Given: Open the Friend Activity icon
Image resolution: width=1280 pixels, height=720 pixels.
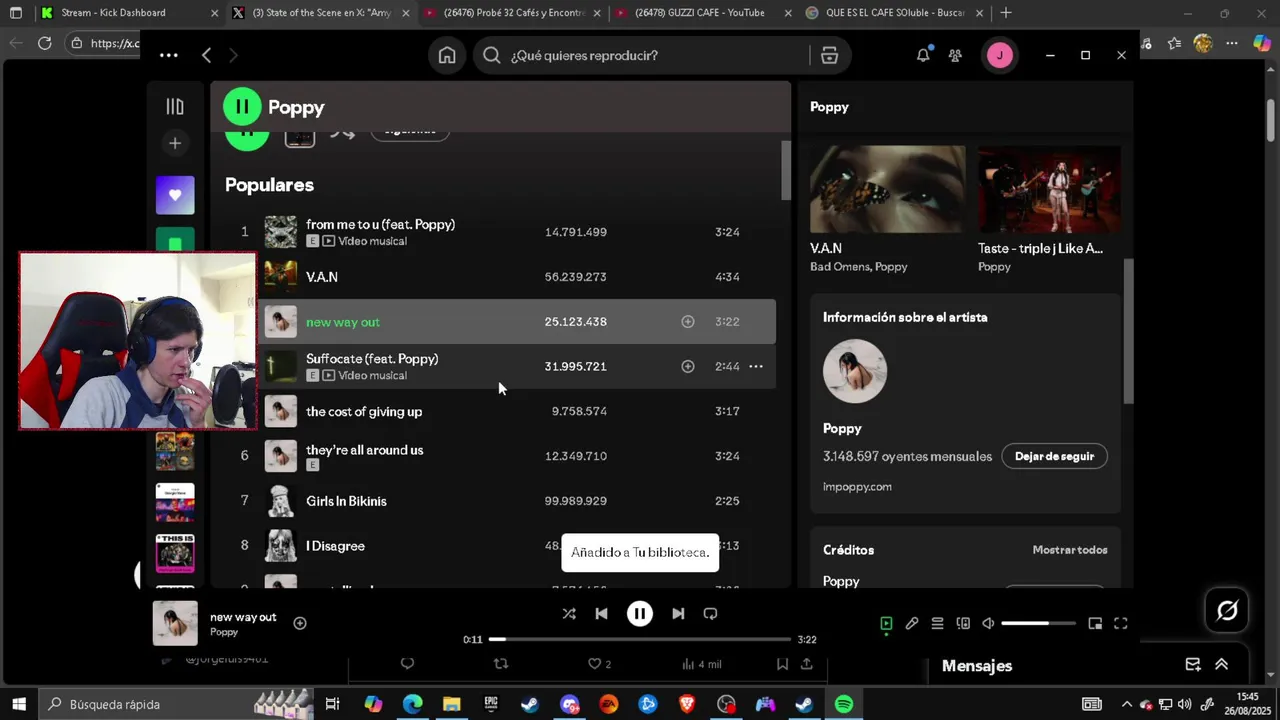Looking at the screenshot, I should click(955, 56).
